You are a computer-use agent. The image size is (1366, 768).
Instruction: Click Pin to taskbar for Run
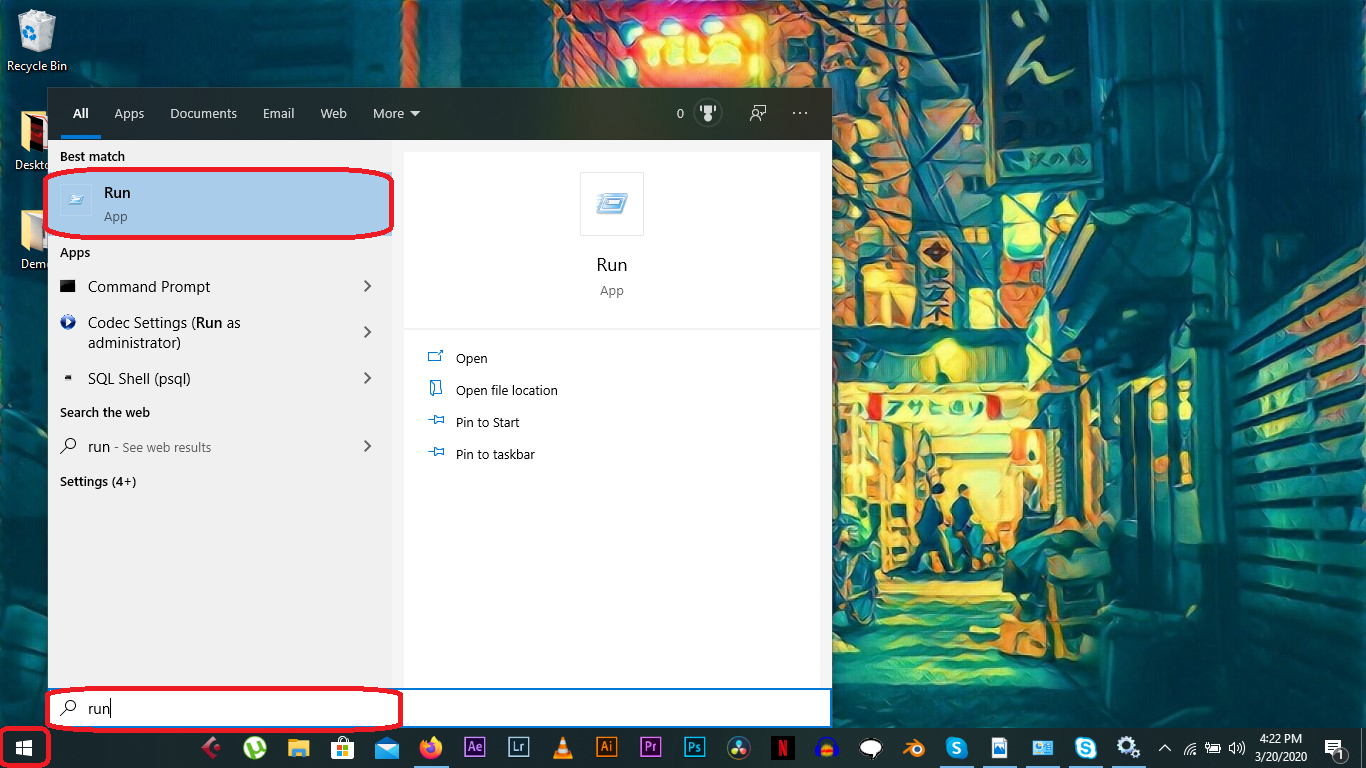point(495,454)
